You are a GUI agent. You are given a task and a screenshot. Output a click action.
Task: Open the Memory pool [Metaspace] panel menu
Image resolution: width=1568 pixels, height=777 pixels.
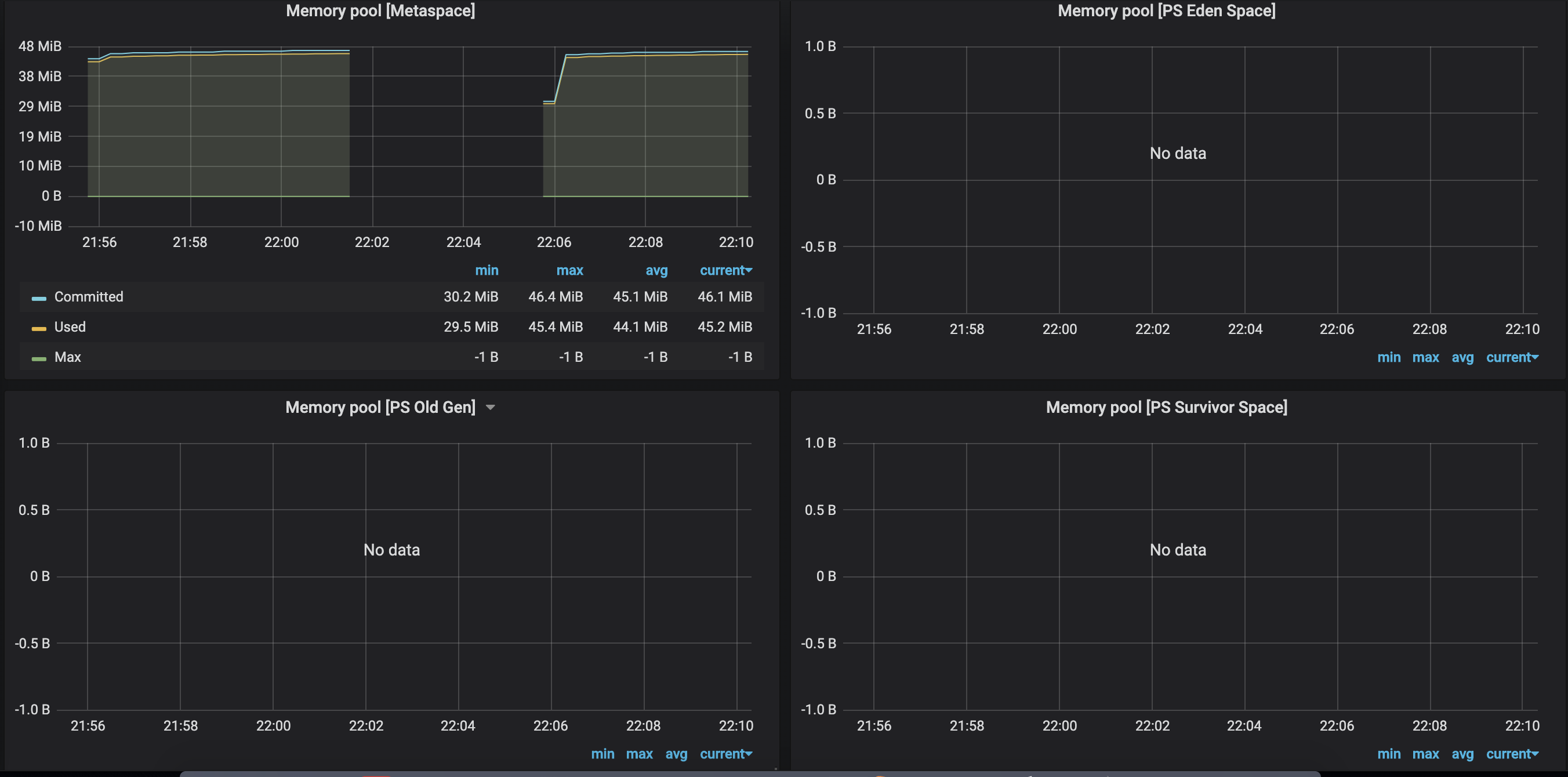380,11
